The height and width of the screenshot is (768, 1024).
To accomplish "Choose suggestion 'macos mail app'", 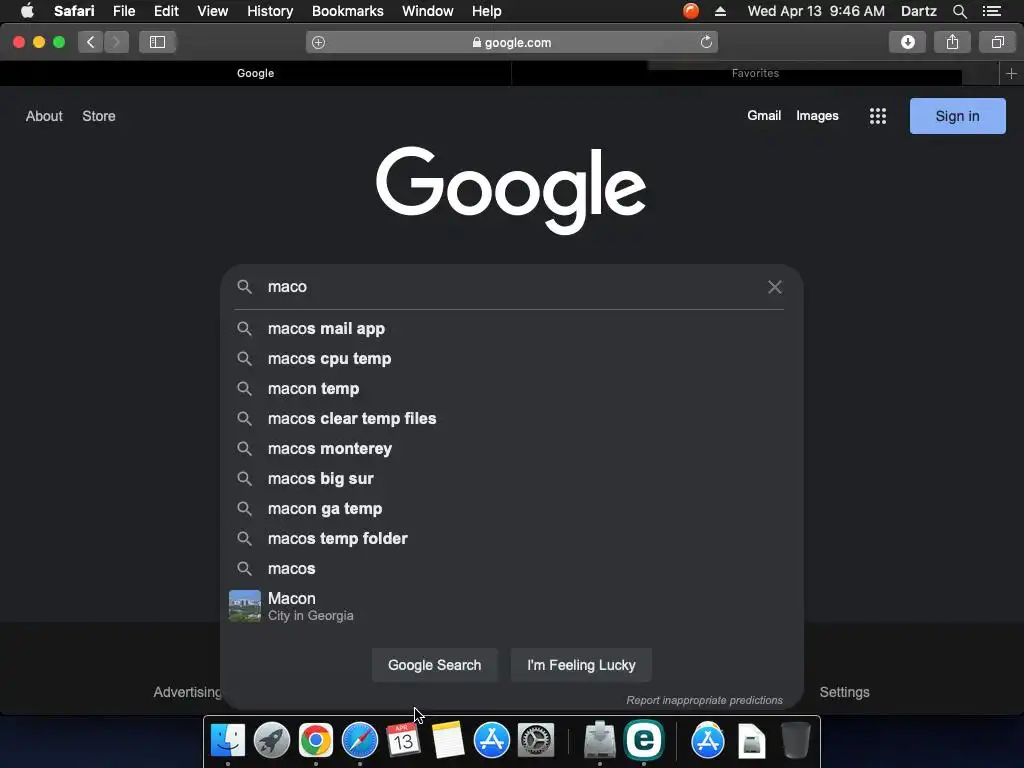I will 512,328.
